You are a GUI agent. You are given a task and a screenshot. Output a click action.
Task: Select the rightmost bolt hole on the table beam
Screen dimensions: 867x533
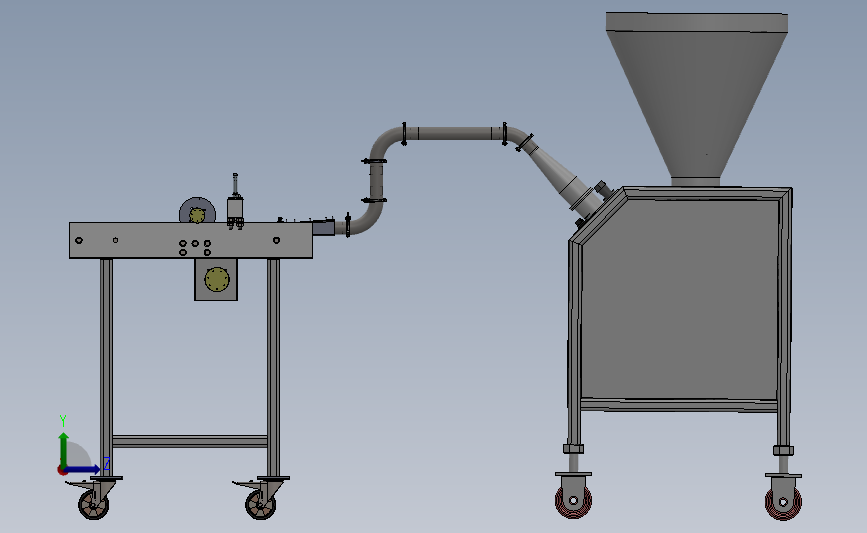tap(276, 241)
